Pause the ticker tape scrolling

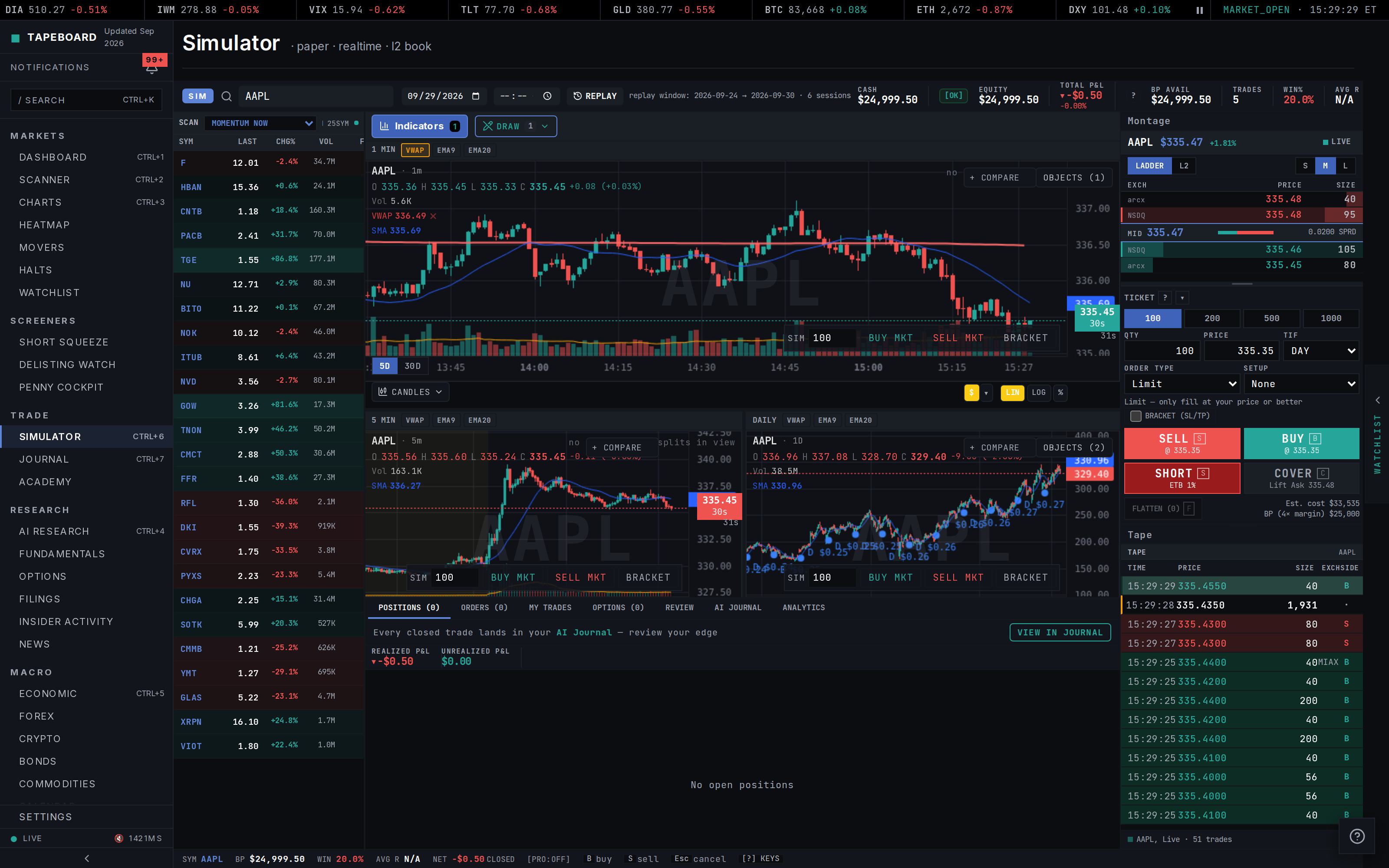click(1200, 10)
